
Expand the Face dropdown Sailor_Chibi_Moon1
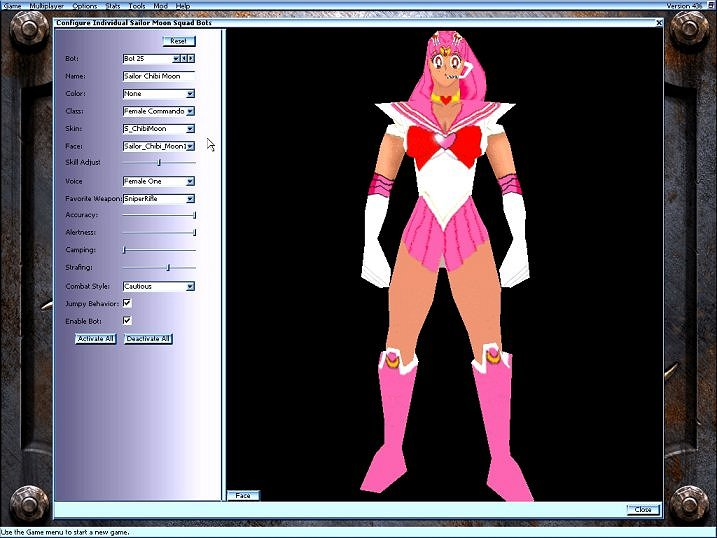pyautogui.click(x=190, y=146)
